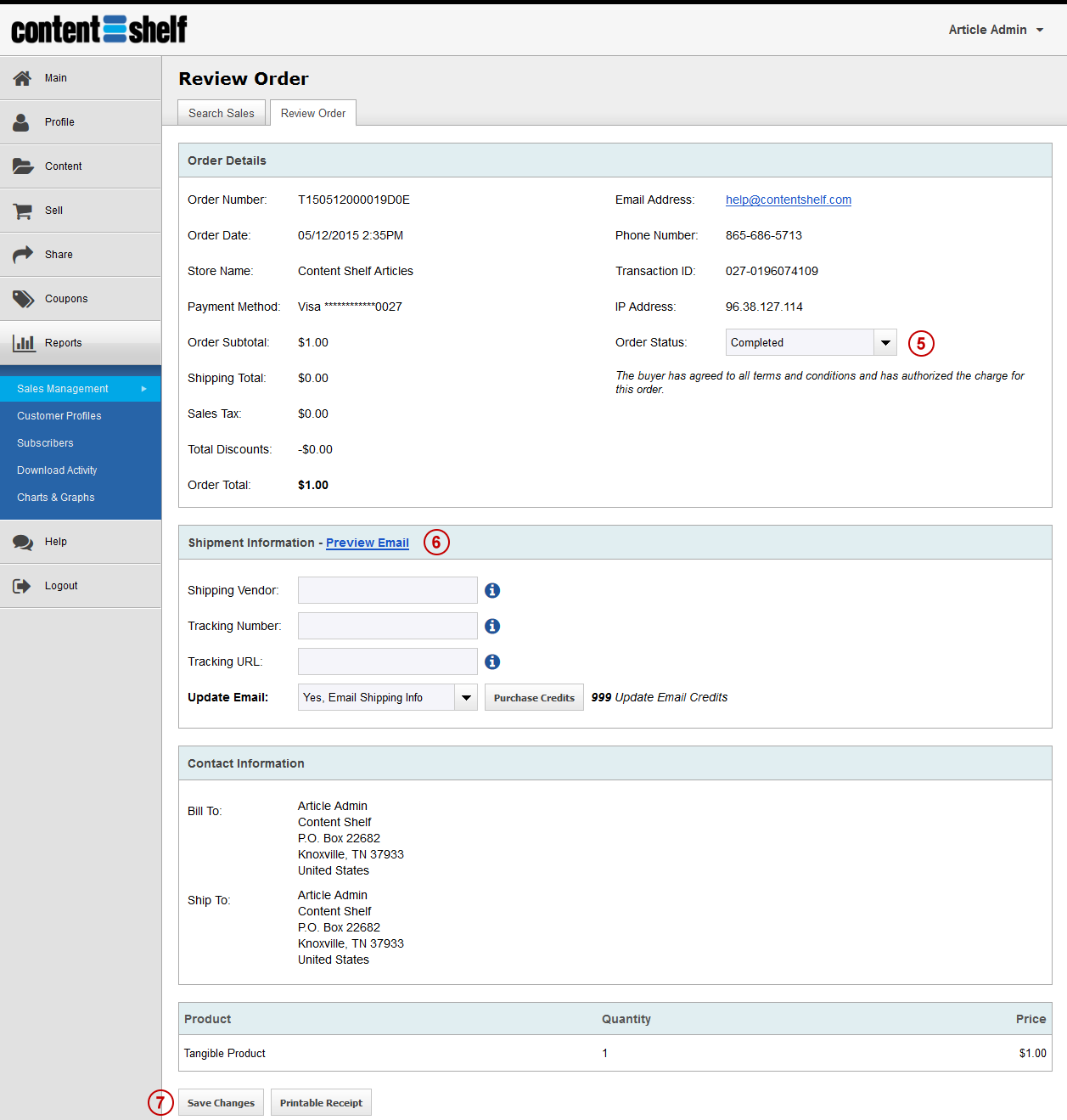This screenshot has height=1120, width=1067.
Task: Go to the Share menu item
Action: 81,255
